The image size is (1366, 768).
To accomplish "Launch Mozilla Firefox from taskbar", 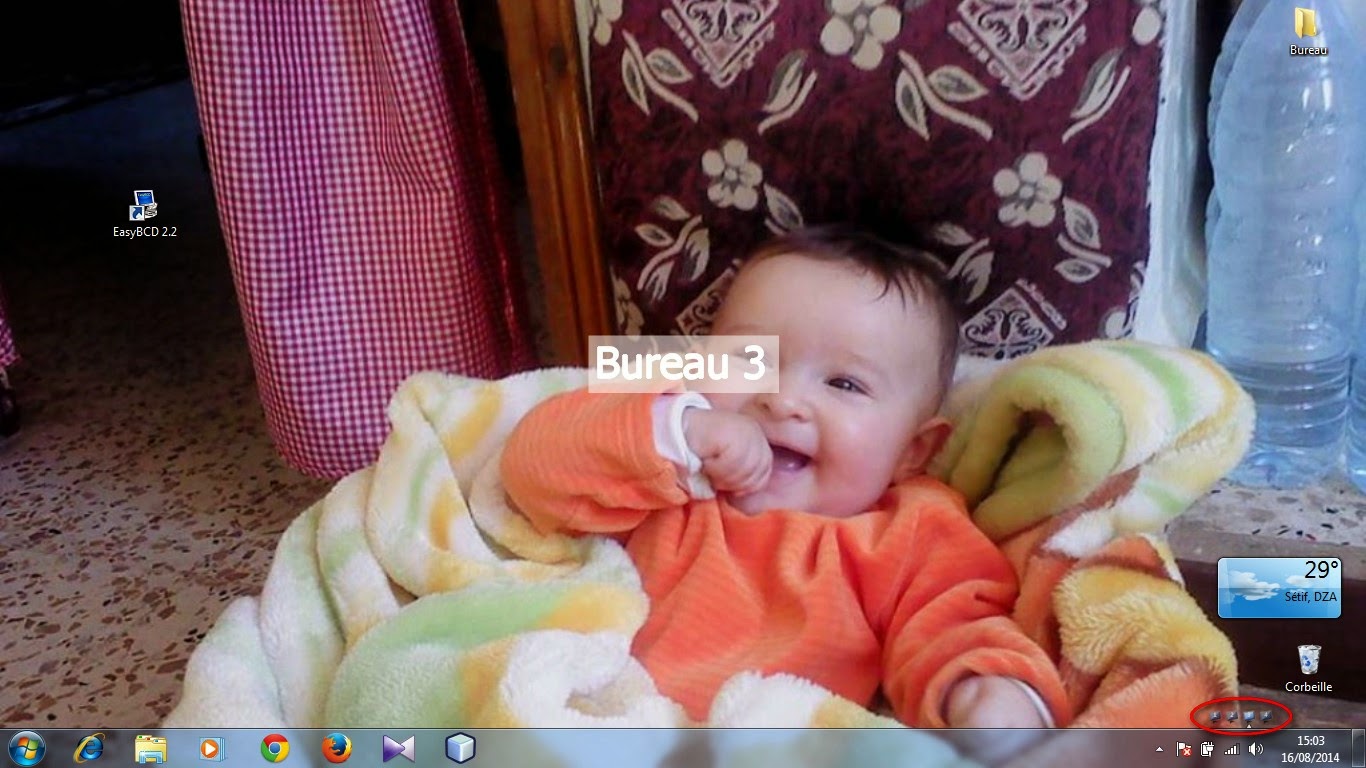I will coord(337,748).
